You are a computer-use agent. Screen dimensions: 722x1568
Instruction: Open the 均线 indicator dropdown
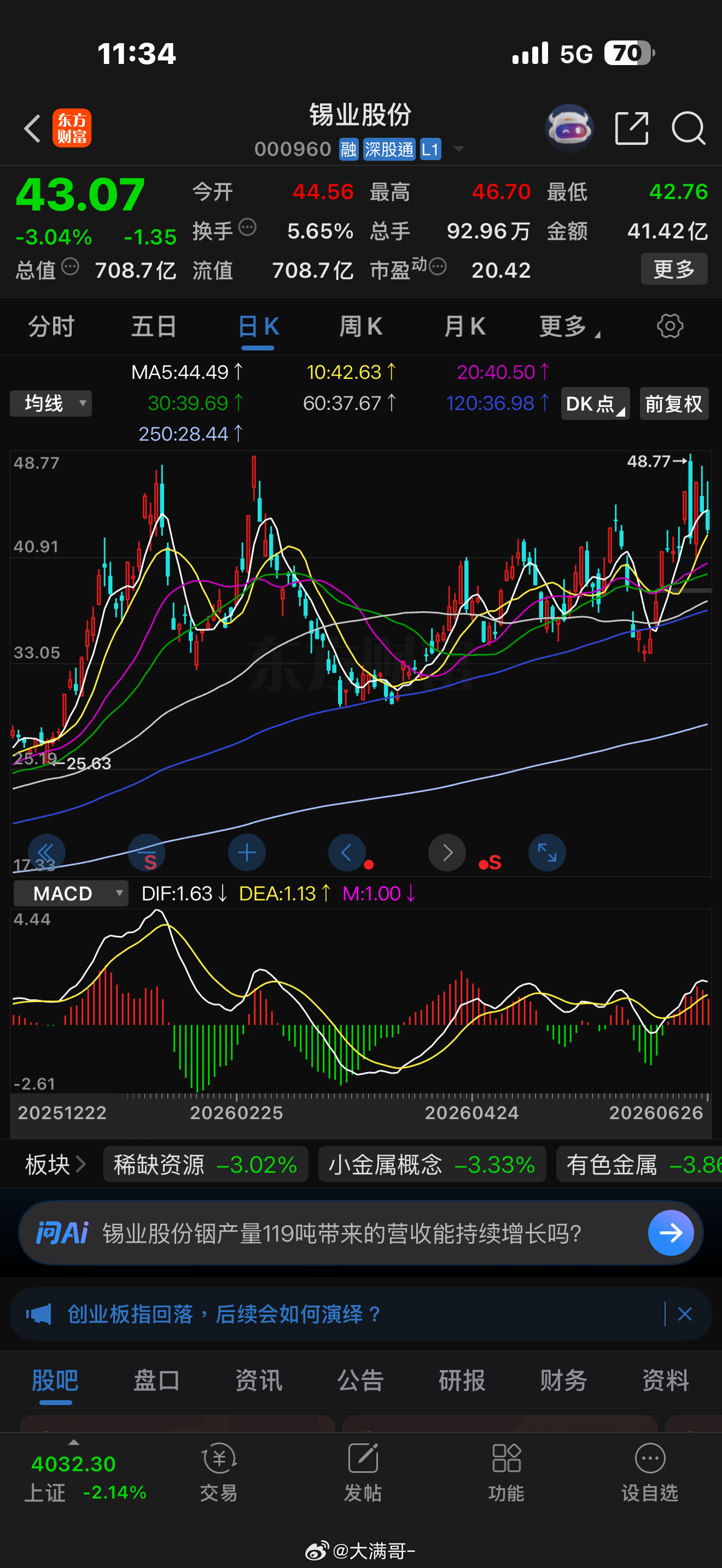click(x=50, y=403)
